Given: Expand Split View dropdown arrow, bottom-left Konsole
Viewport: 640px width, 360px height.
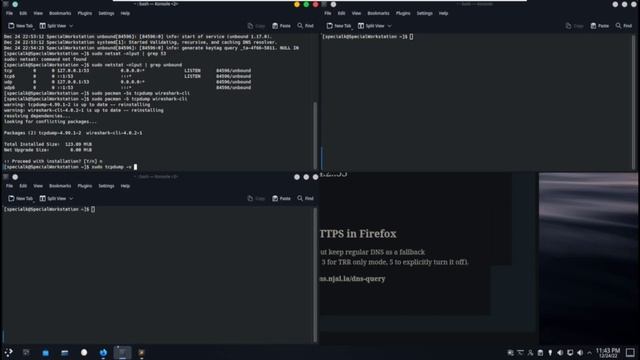Looking at the screenshot, I should (71, 198).
